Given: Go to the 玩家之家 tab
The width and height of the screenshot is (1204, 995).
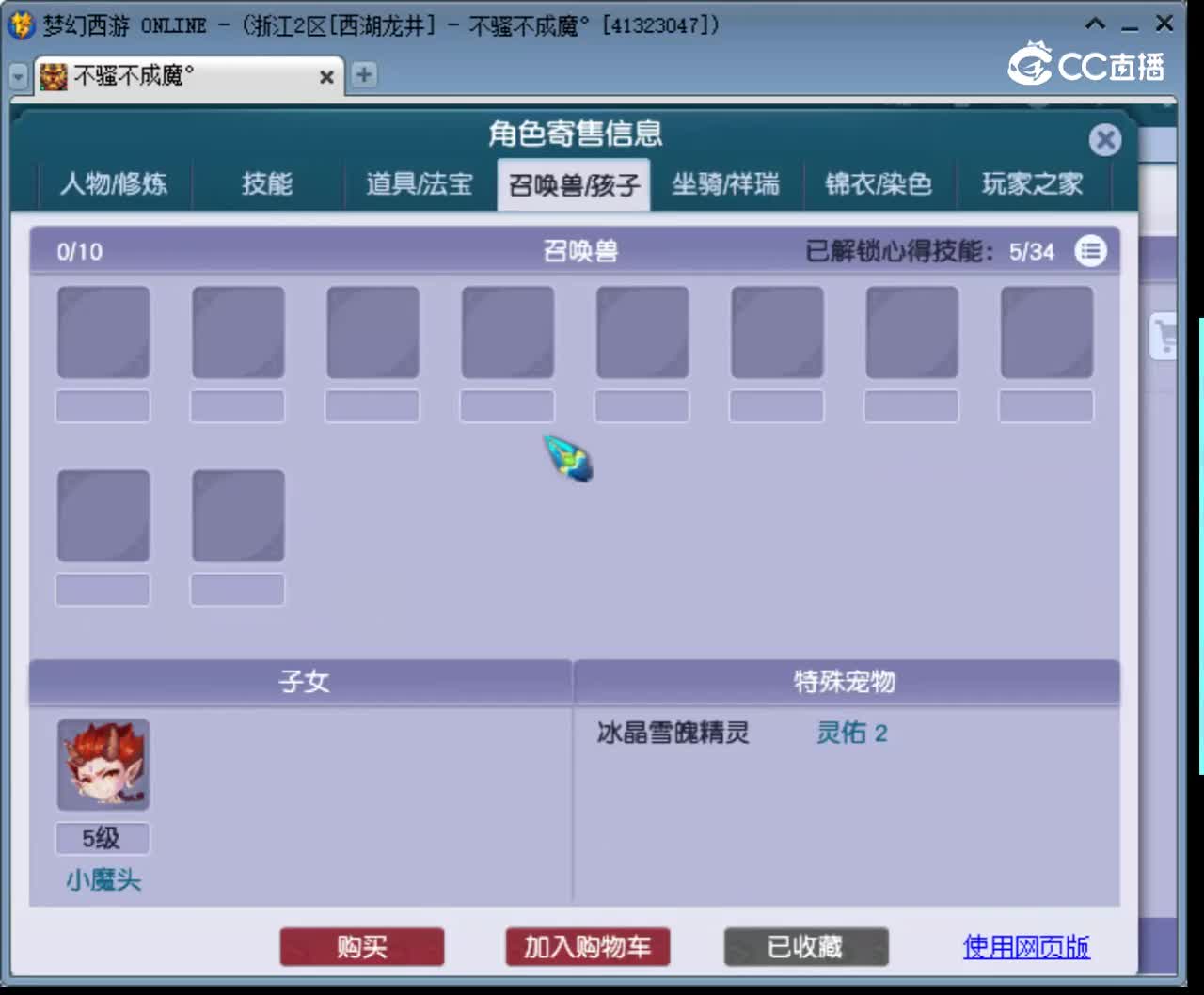Looking at the screenshot, I should click(x=1033, y=183).
